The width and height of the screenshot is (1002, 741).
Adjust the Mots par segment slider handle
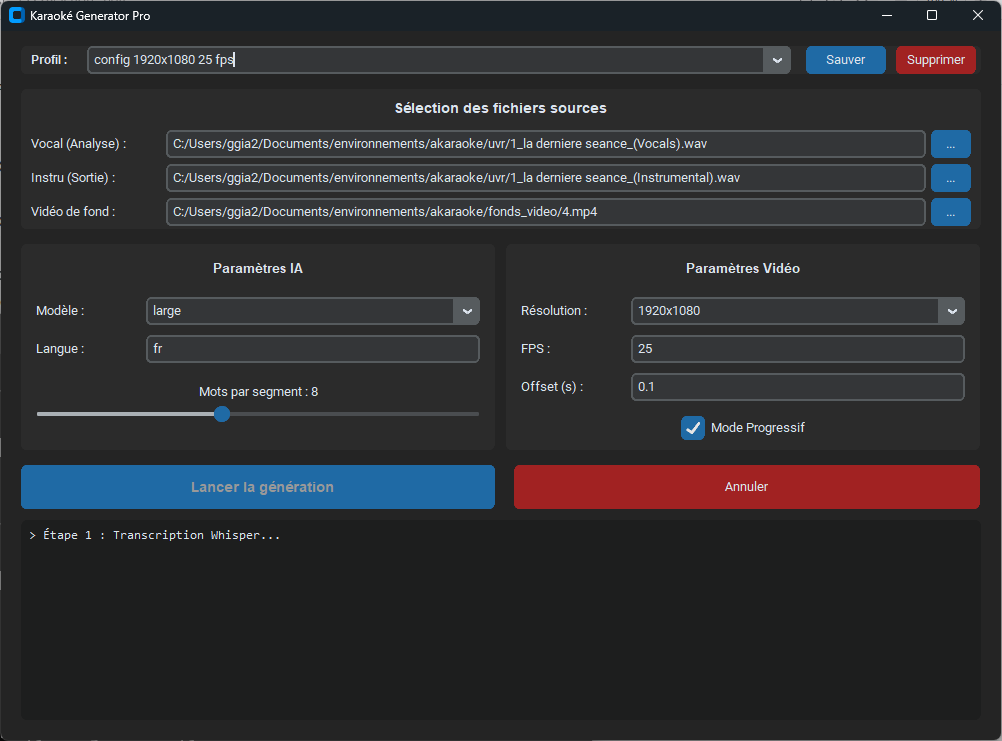[222, 414]
